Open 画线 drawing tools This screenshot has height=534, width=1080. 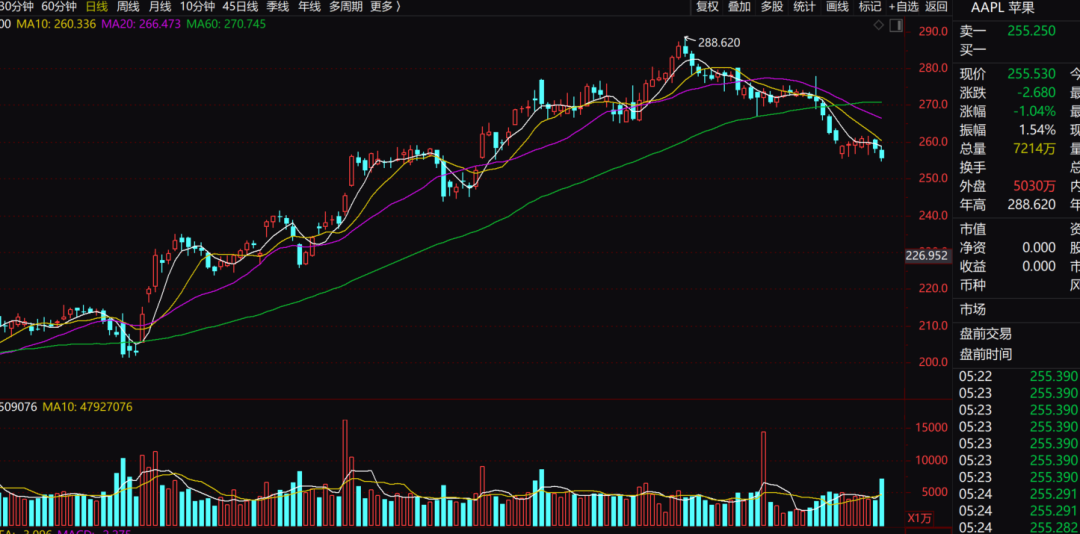click(x=837, y=7)
